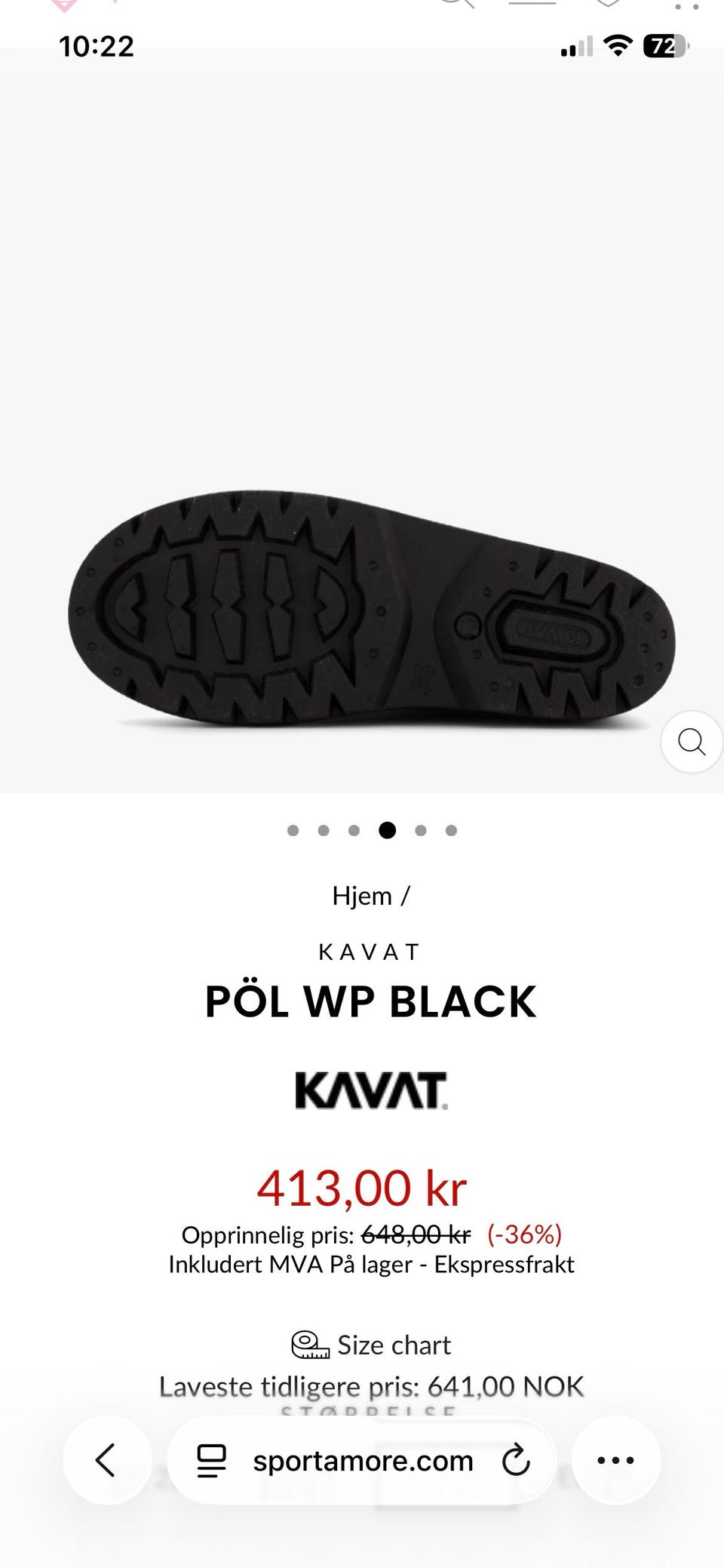Go back with the browser back arrow
The width and height of the screenshot is (724, 1568).
click(x=106, y=1460)
